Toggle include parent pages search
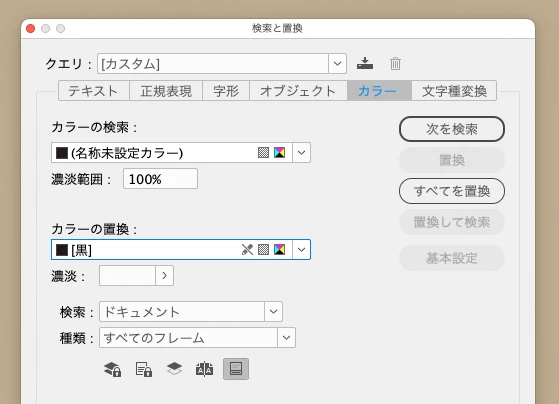Image resolution: width=559 pixels, height=404 pixels. pyautogui.click(x=205, y=369)
